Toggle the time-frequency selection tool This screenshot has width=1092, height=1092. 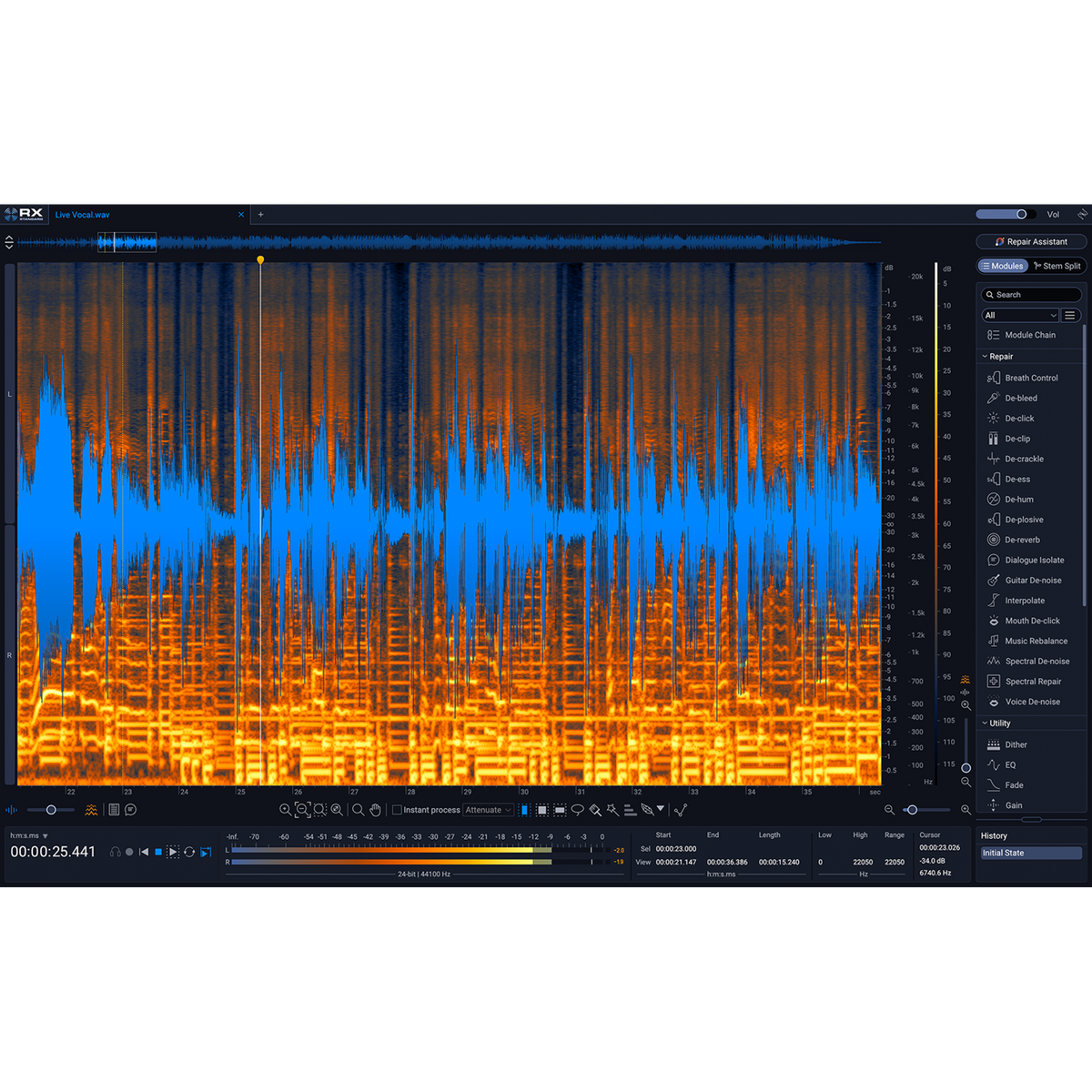pyautogui.click(x=542, y=810)
